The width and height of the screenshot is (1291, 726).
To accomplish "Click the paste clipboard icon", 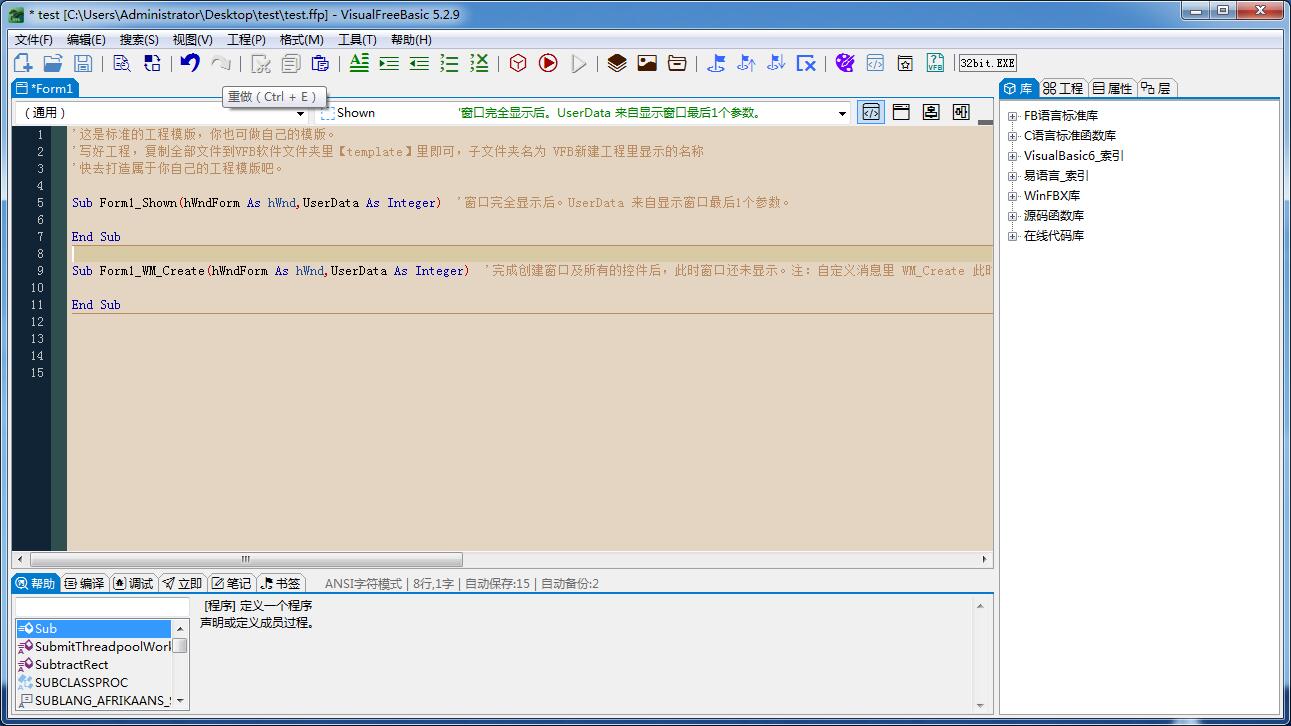I will (x=319, y=62).
